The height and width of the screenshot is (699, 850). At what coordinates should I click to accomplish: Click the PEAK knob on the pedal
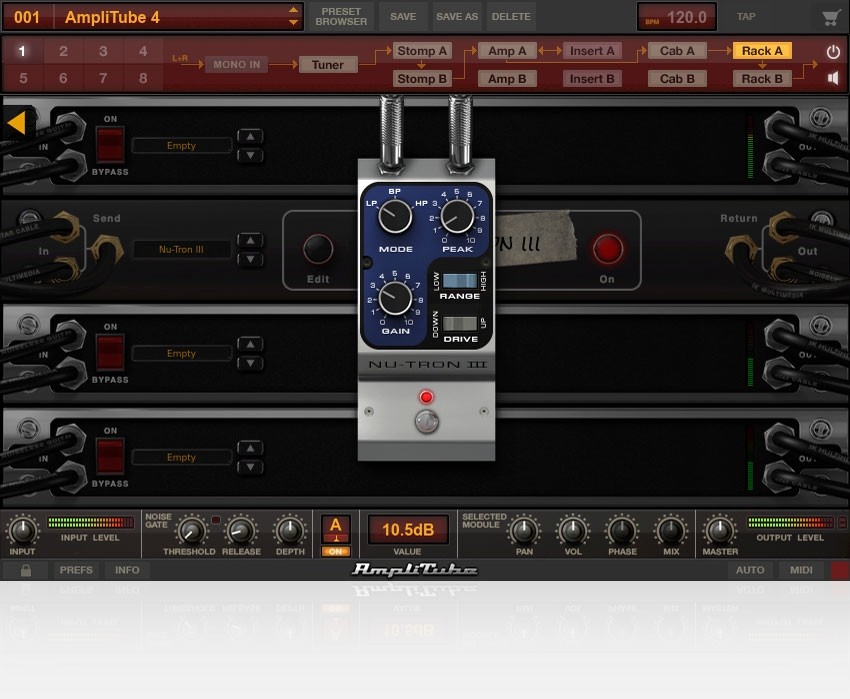pos(457,216)
